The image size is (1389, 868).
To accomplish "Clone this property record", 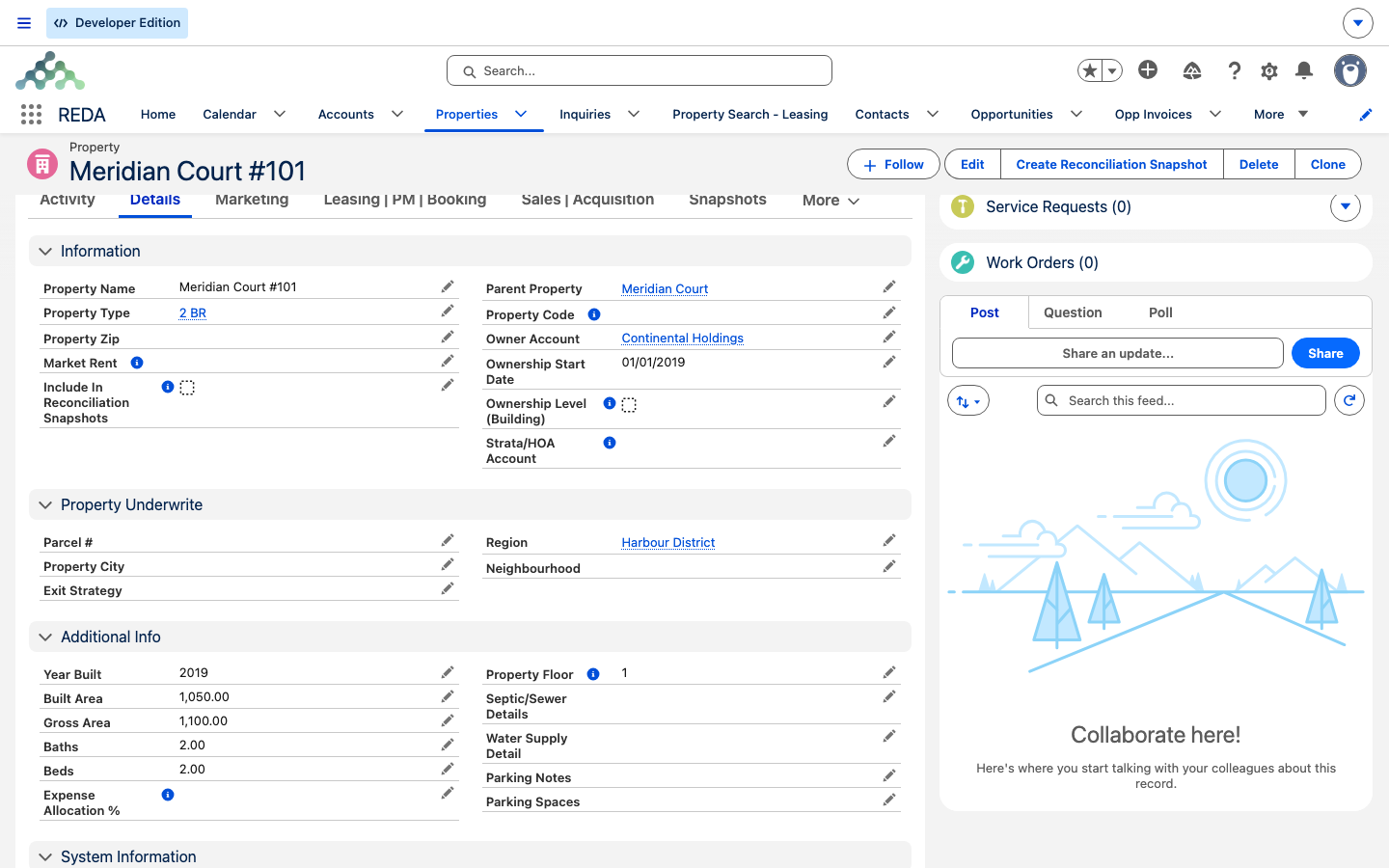I will point(1327,164).
